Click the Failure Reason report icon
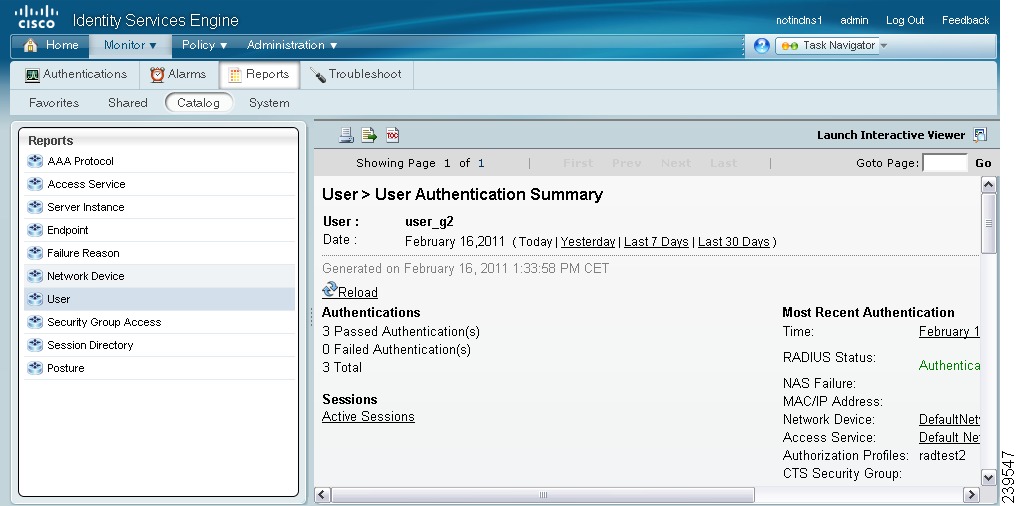Image resolution: width=1020 pixels, height=506 pixels. click(35, 253)
